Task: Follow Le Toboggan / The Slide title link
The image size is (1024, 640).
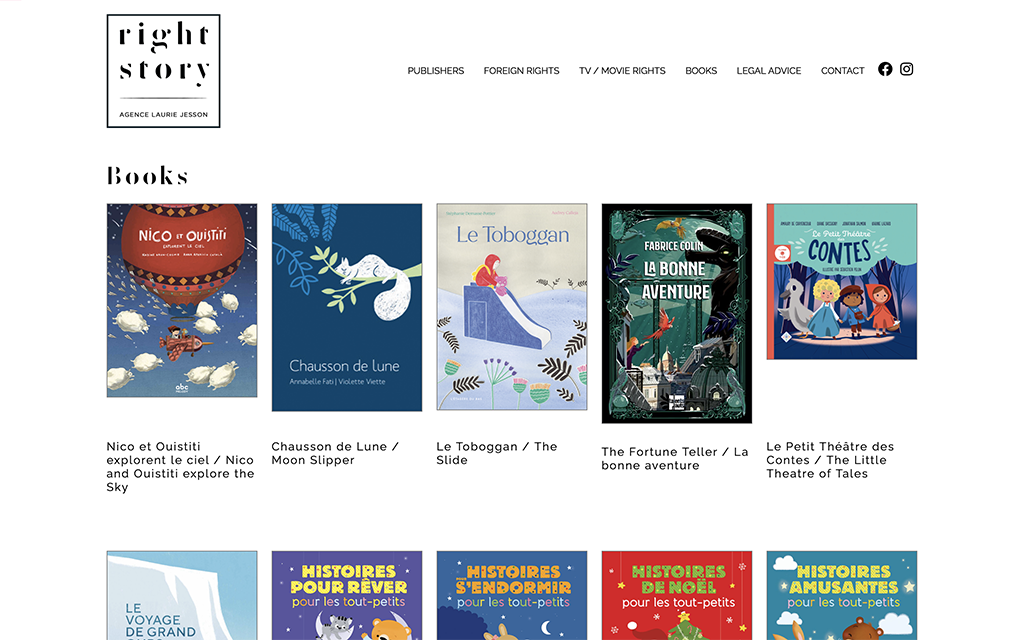Action: point(496,453)
